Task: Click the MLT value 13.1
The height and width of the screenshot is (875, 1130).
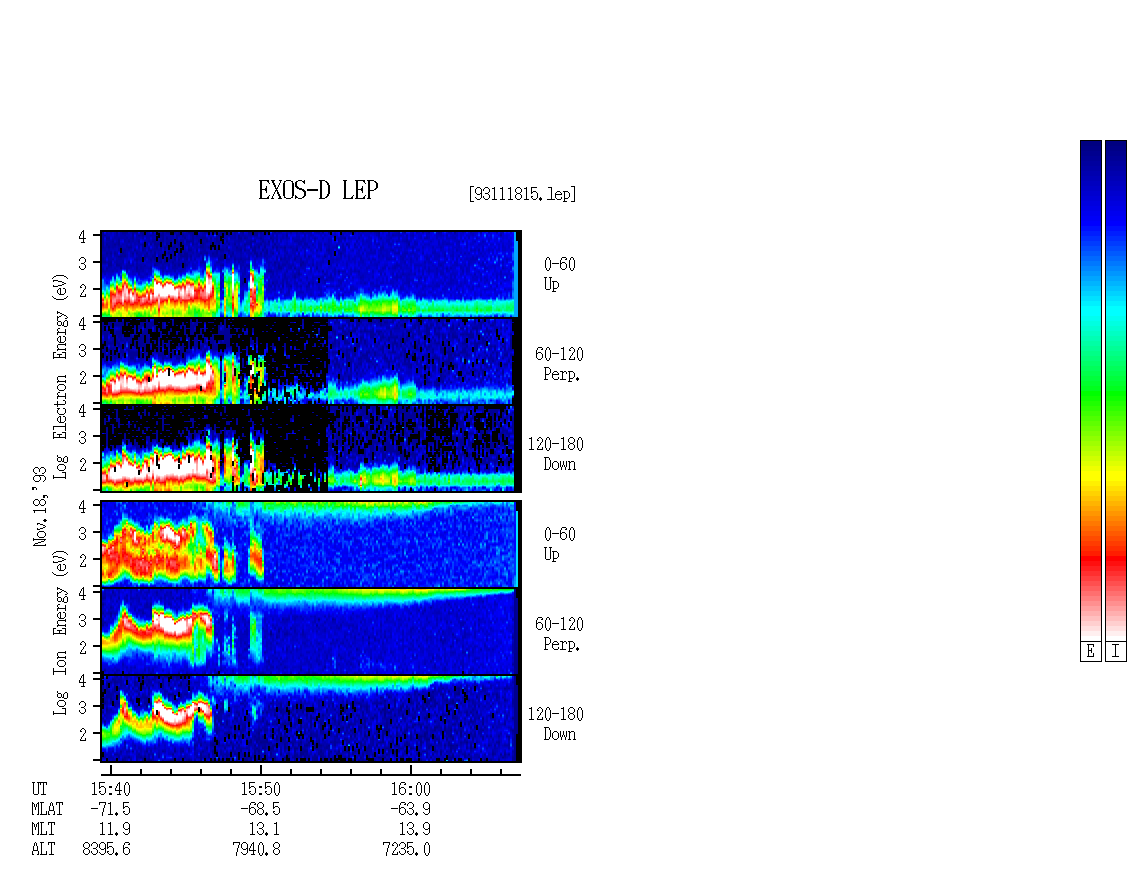Action: point(264,830)
